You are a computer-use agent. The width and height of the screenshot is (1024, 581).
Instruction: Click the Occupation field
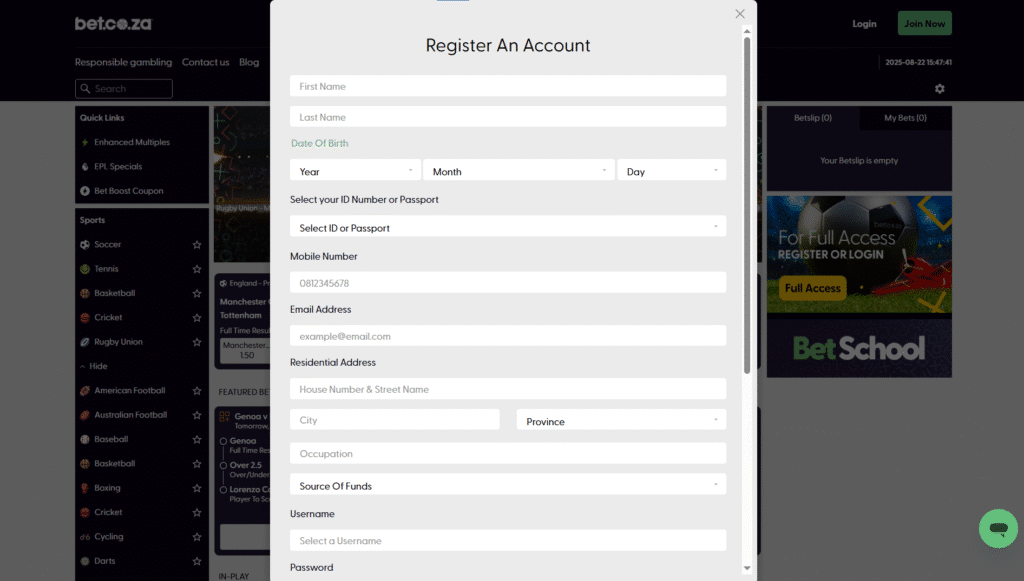tap(508, 453)
